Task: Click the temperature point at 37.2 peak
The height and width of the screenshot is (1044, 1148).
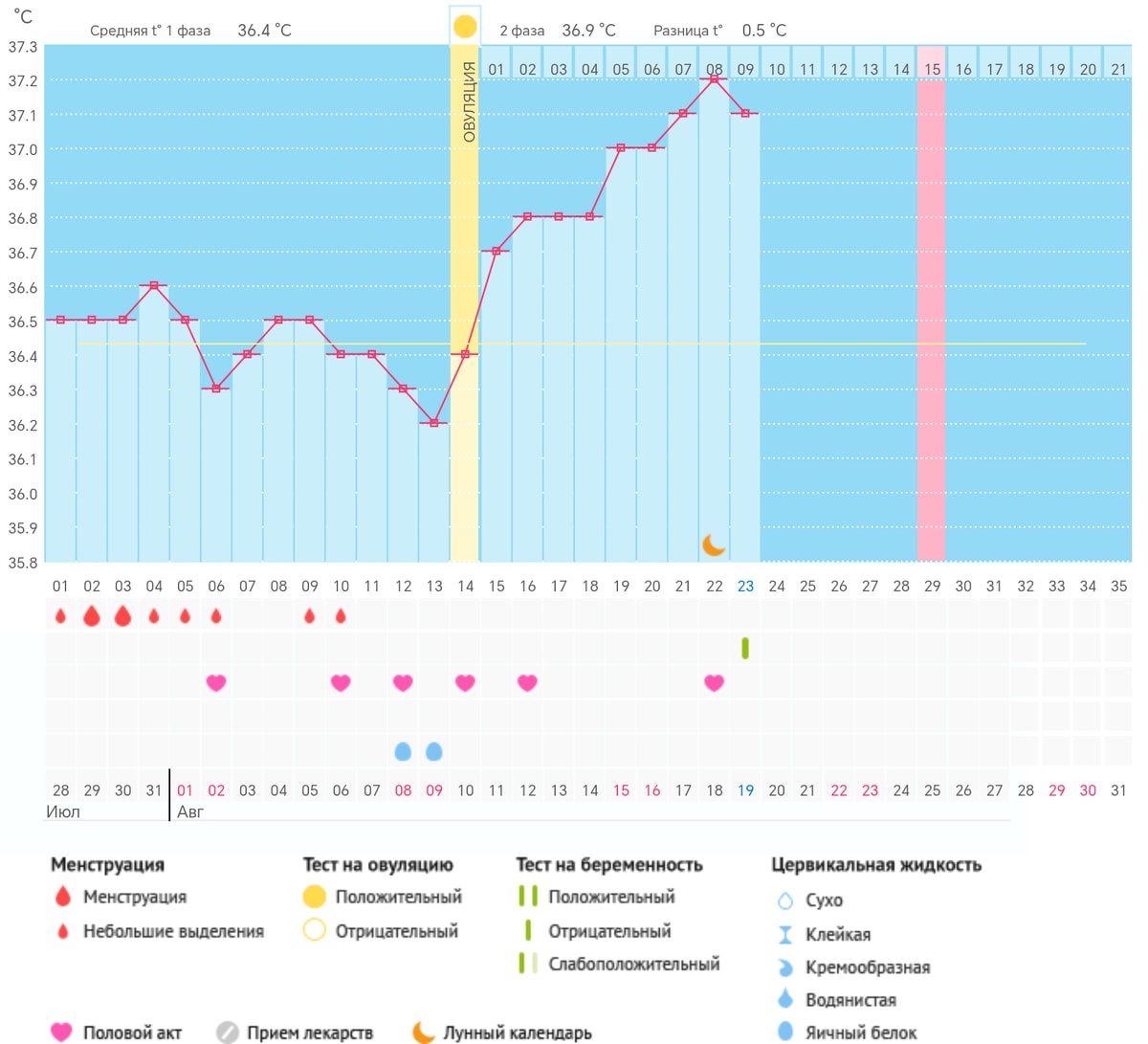Action: tap(715, 79)
